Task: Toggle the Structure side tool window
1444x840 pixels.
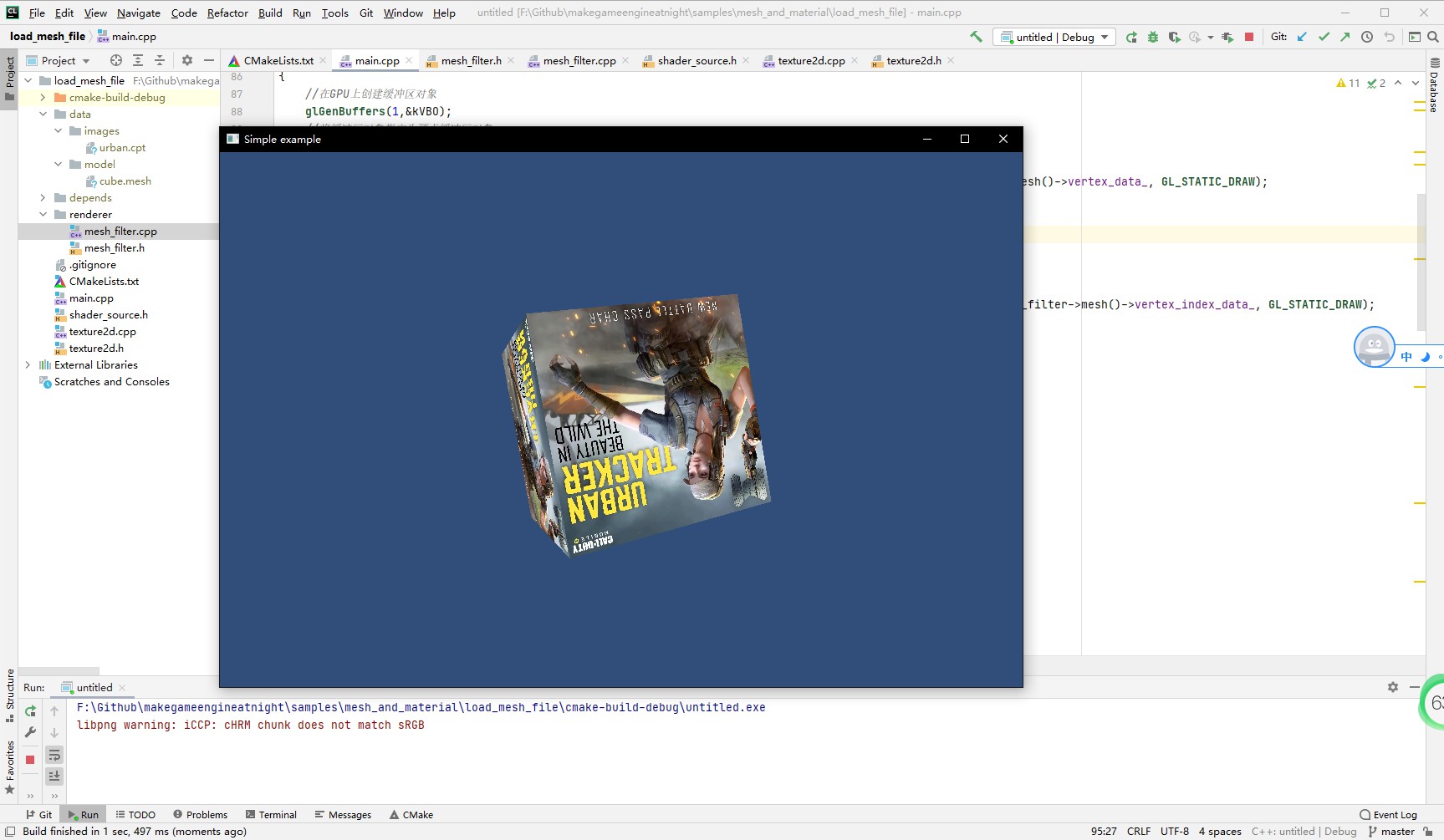Action: [x=9, y=695]
